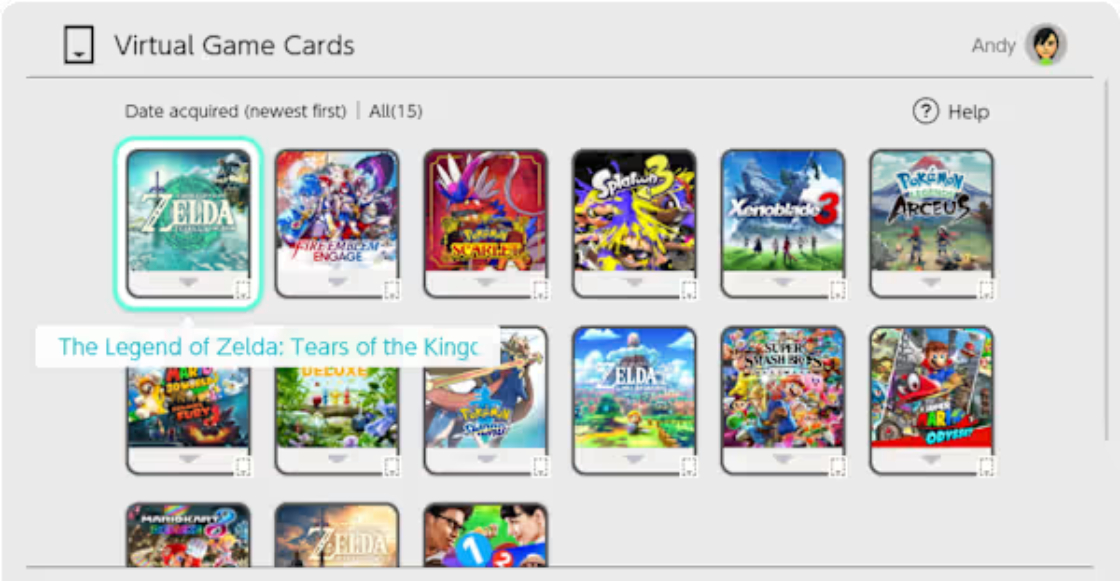The width and height of the screenshot is (1120, 581).
Task: Choose the Xenoblade 3 game card
Action: pyautogui.click(x=783, y=224)
